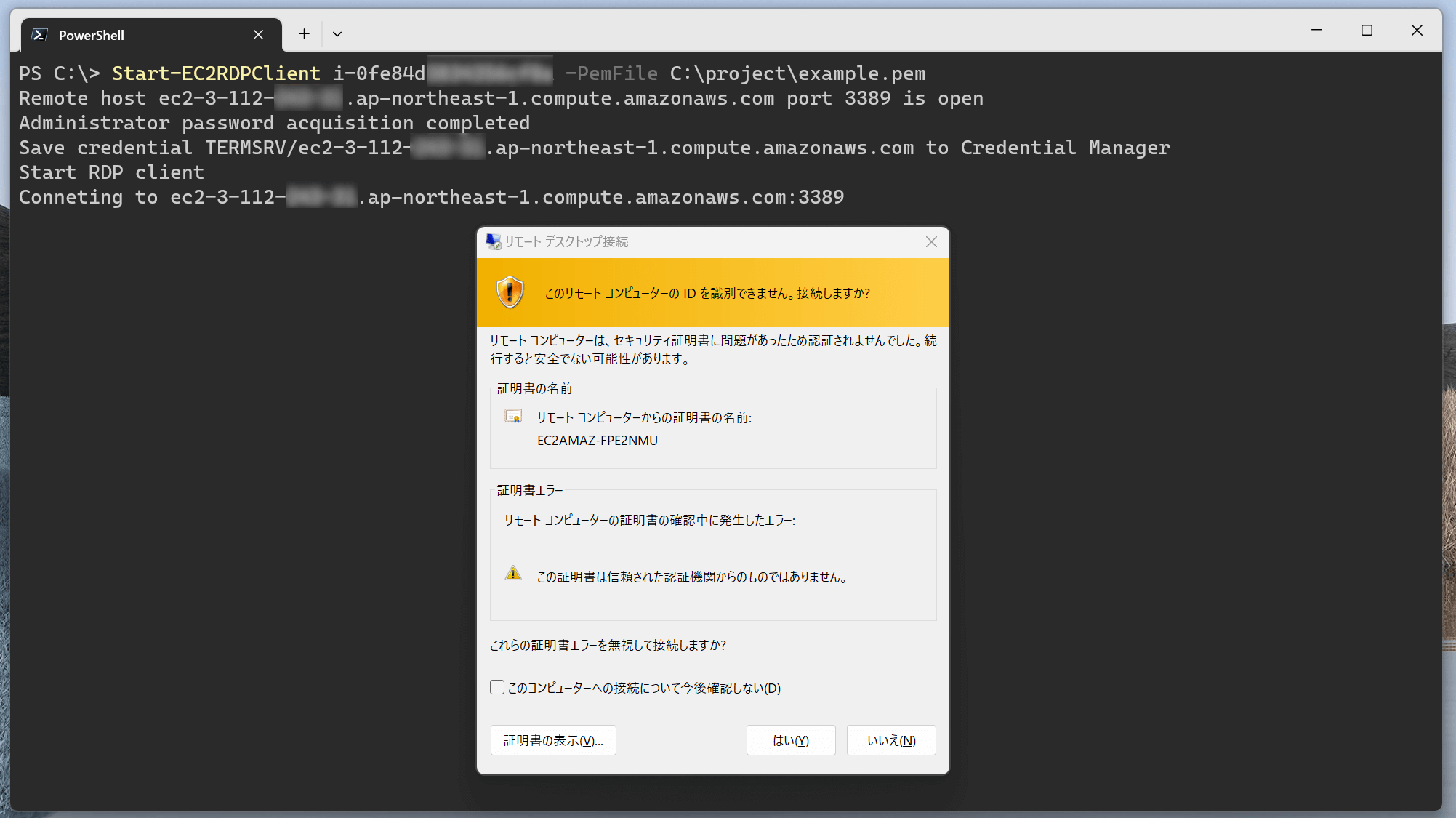
Task: Open the certificate view (証明書の表示) button
Action: [x=553, y=740]
